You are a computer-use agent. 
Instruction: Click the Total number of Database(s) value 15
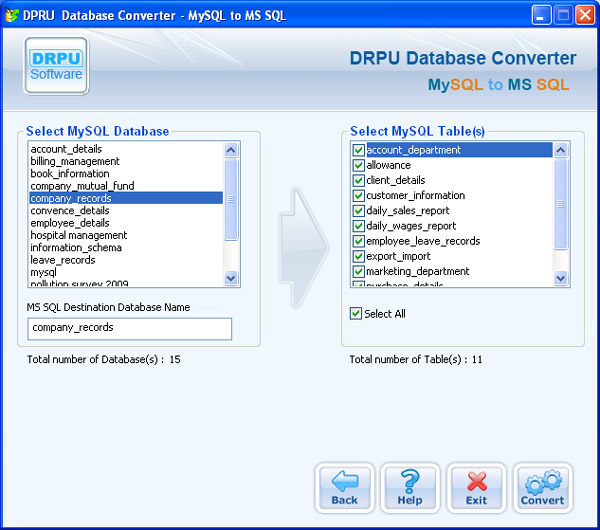coord(175,359)
